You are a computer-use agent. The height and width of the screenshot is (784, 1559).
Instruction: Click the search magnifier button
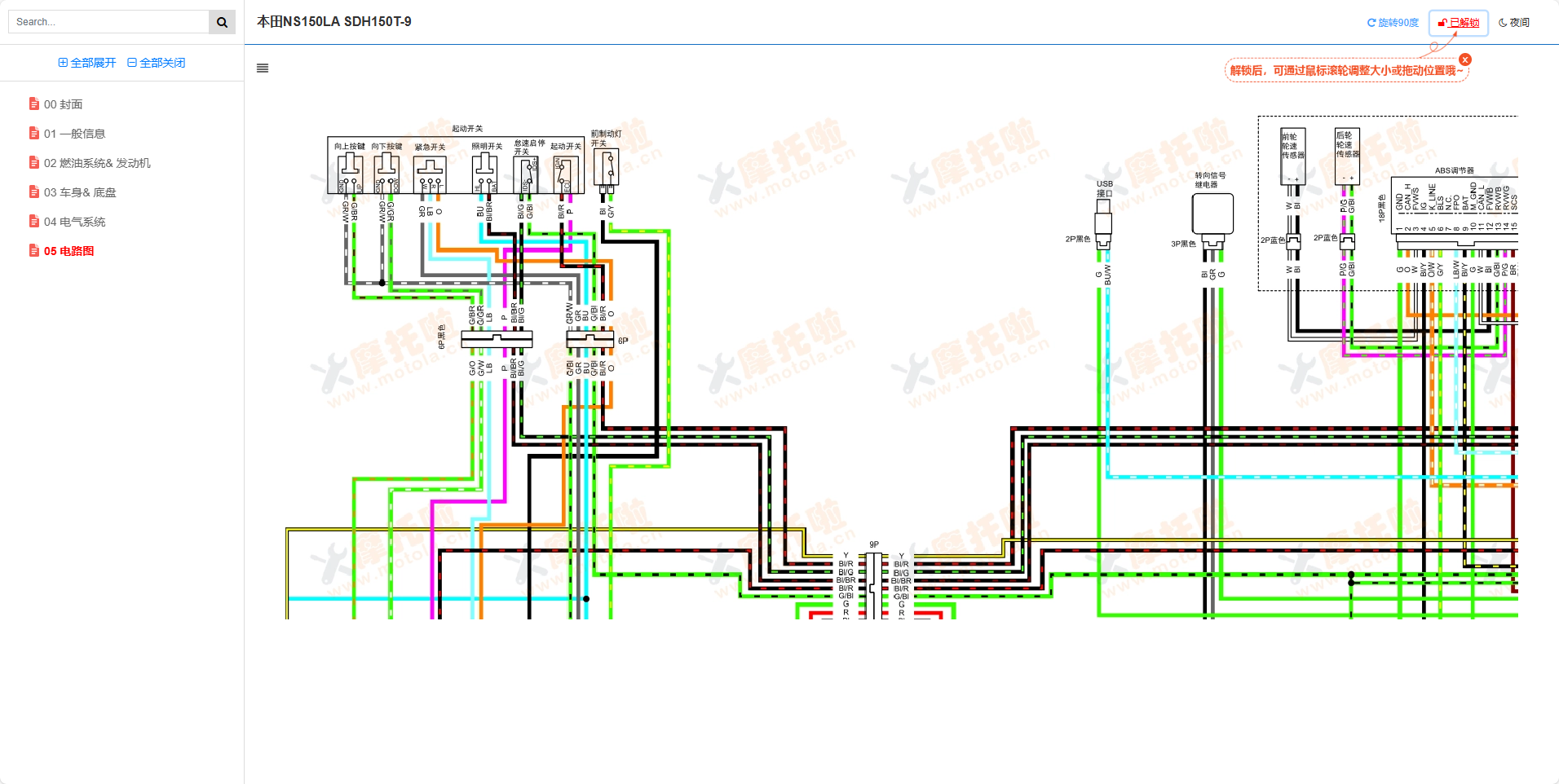pos(222,22)
